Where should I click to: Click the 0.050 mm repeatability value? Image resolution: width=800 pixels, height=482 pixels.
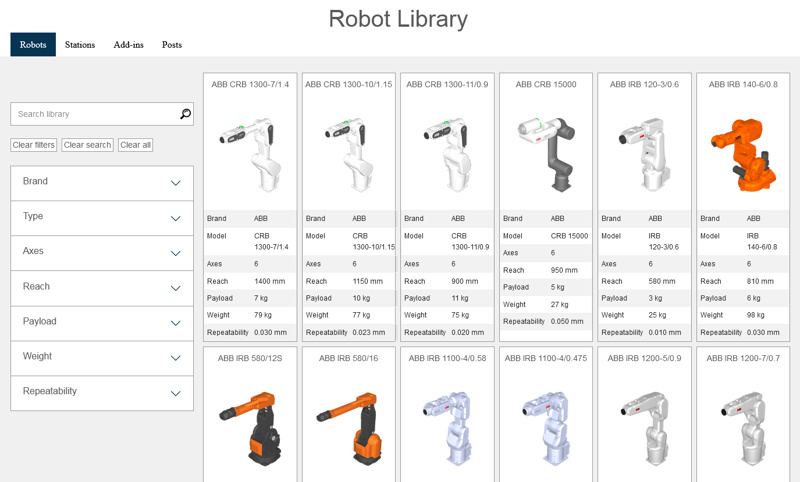[567, 321]
